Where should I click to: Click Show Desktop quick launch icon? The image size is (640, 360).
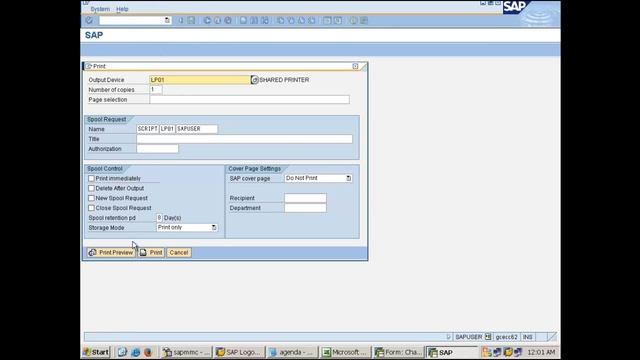(122, 352)
